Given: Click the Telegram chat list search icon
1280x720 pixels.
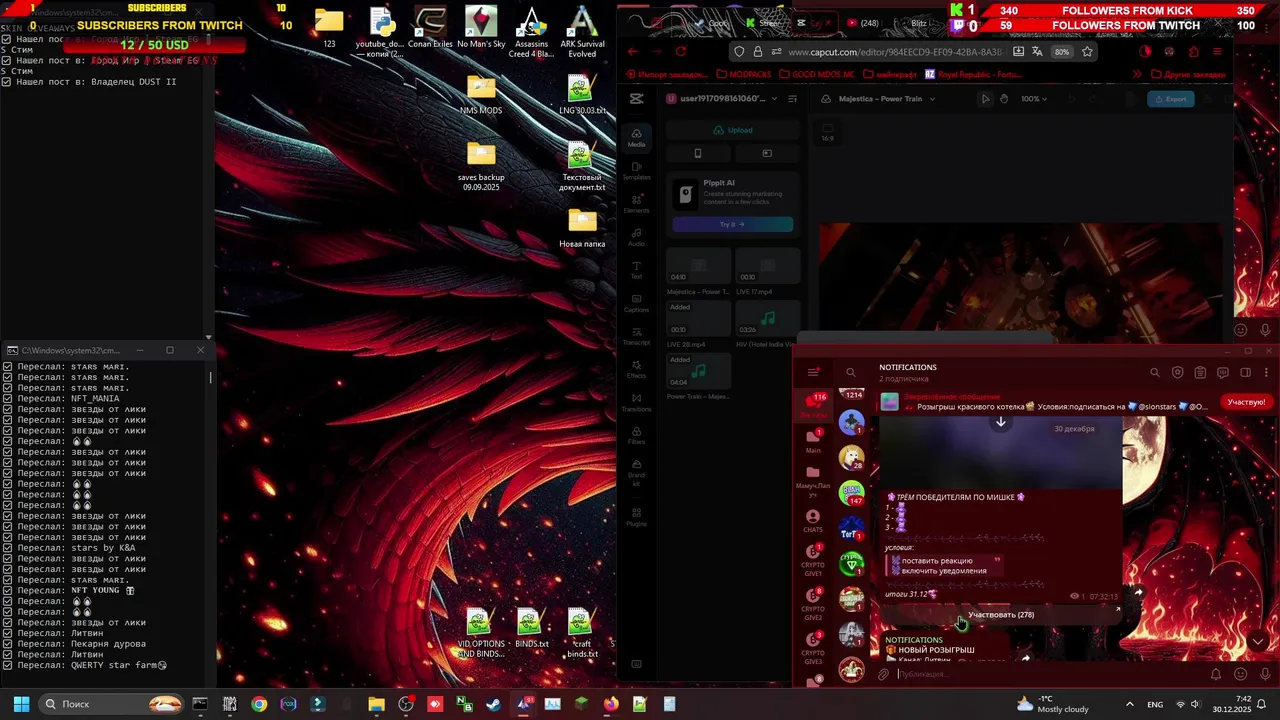Looking at the screenshot, I should coord(851,372).
